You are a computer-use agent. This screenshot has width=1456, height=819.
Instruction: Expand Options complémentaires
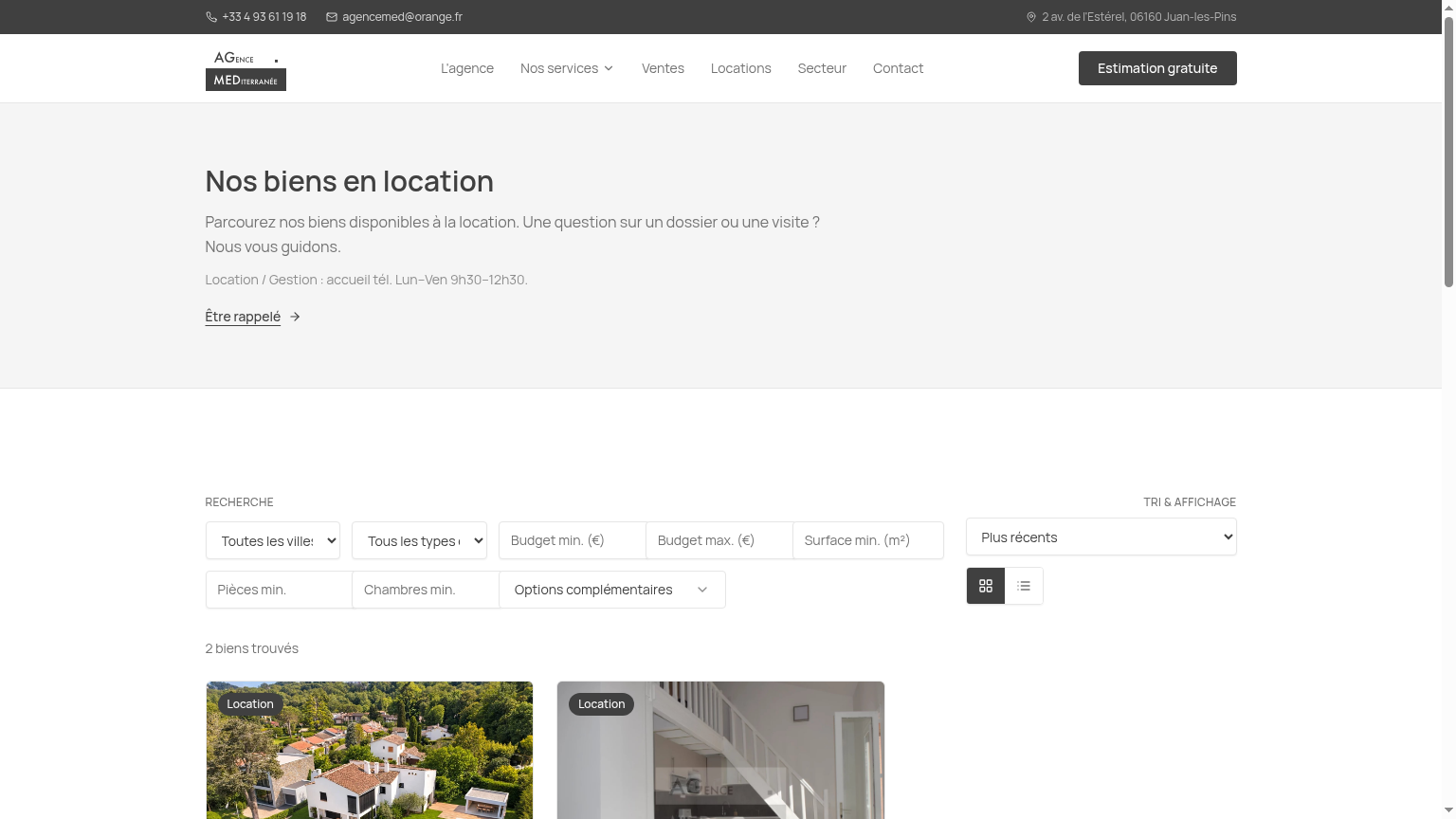coord(612,590)
